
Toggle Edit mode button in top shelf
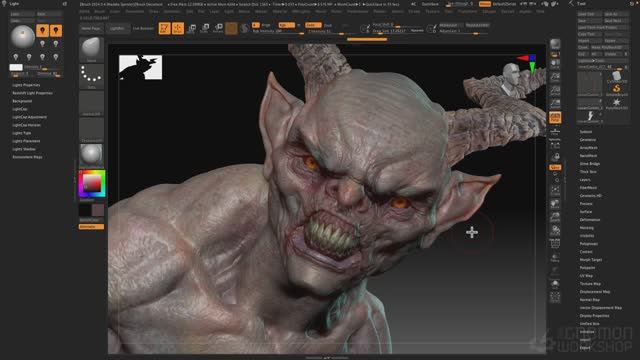click(164, 28)
